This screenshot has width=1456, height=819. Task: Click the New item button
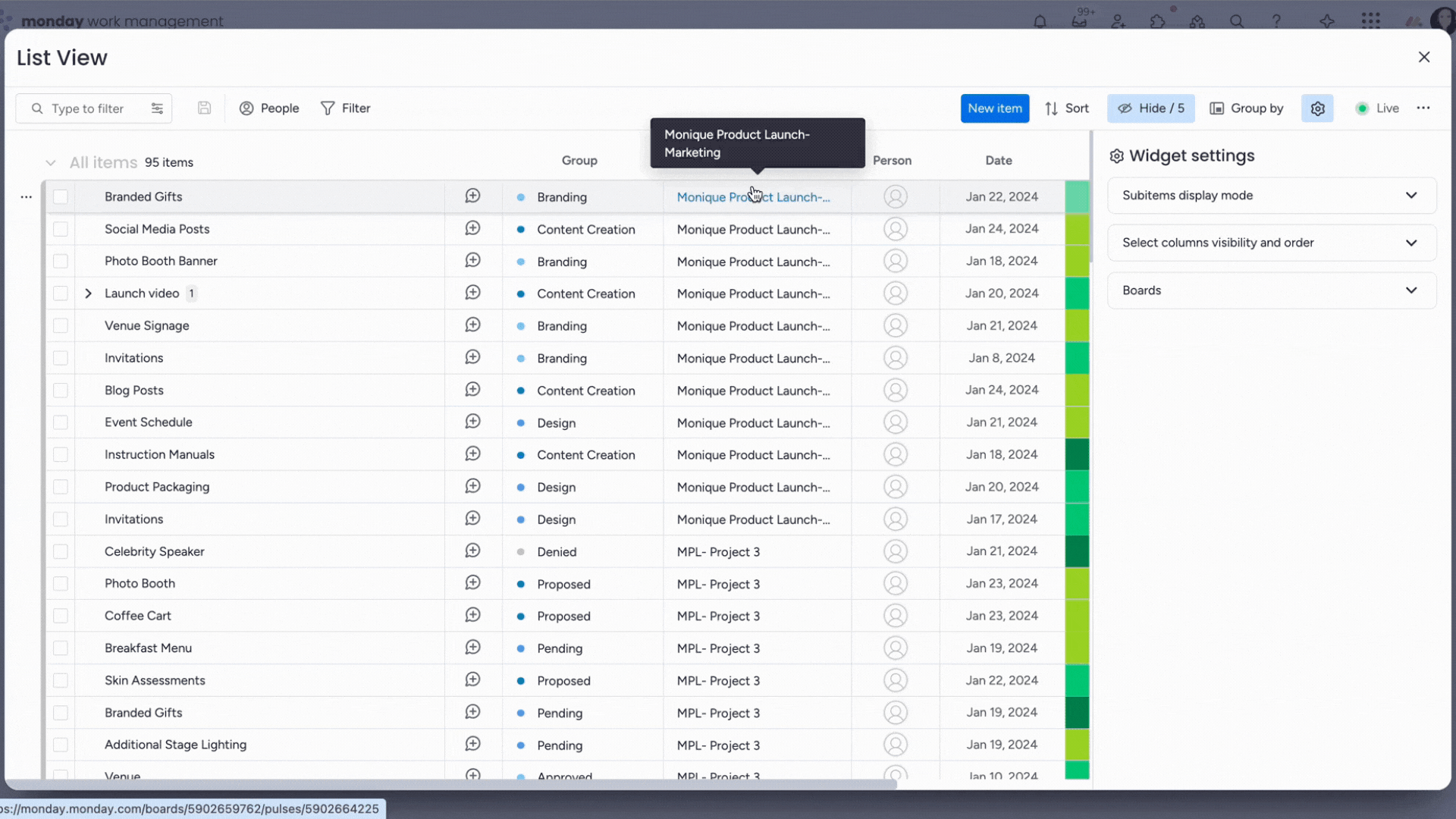pyautogui.click(x=994, y=108)
